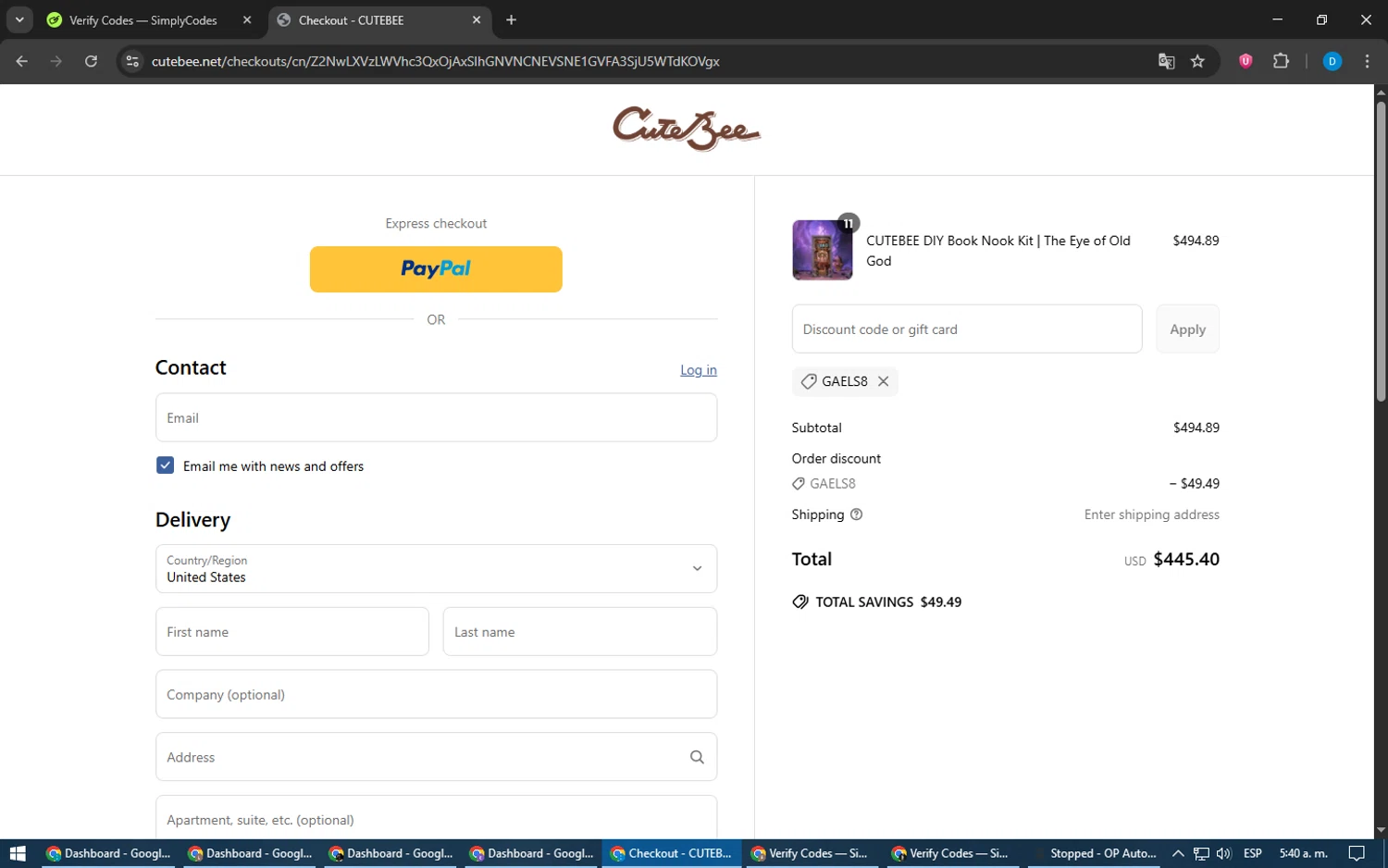The height and width of the screenshot is (868, 1388).
Task: Focus the First name field
Action: 292,631
